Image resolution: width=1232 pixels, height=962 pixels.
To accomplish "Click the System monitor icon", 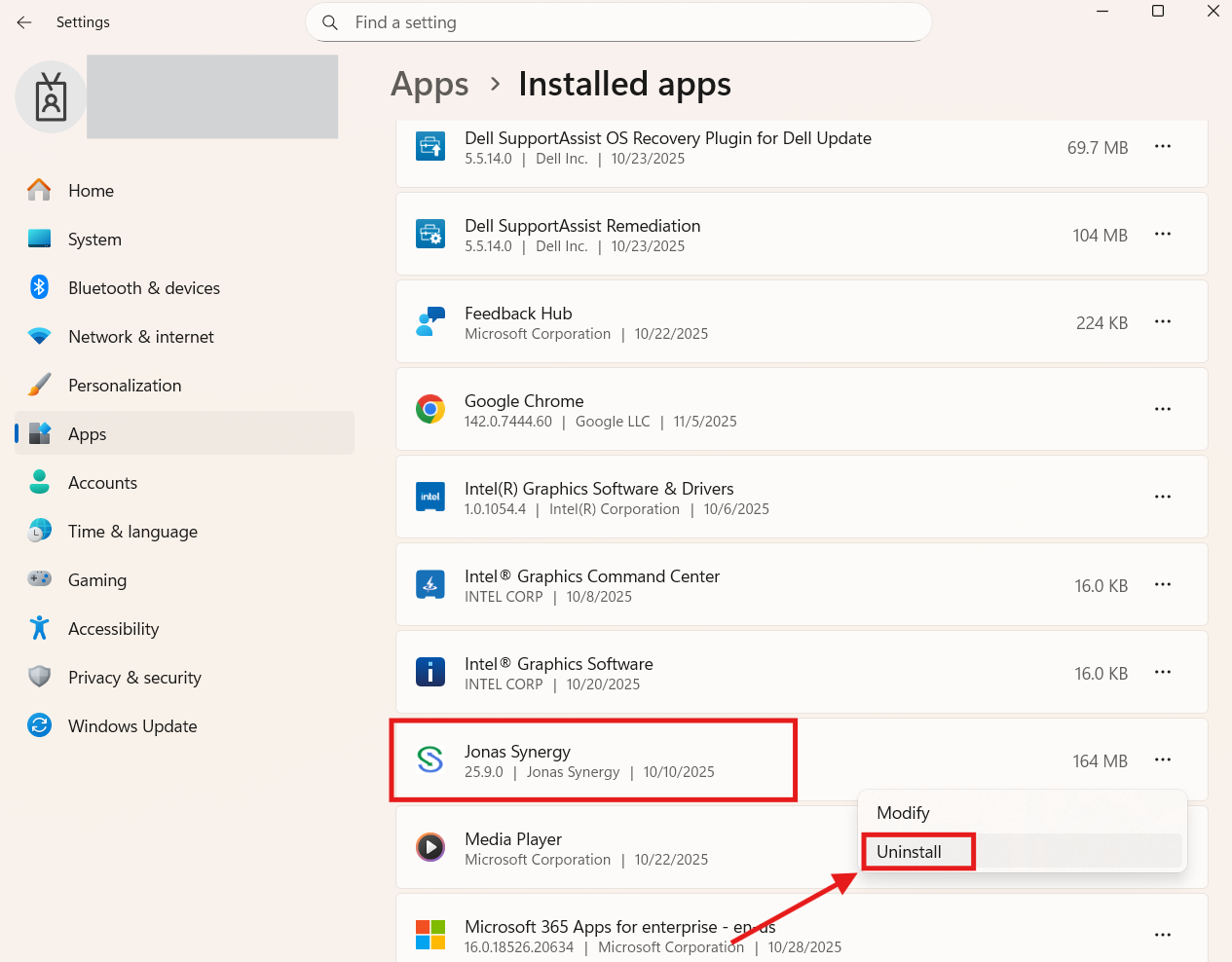I will pos(39,239).
